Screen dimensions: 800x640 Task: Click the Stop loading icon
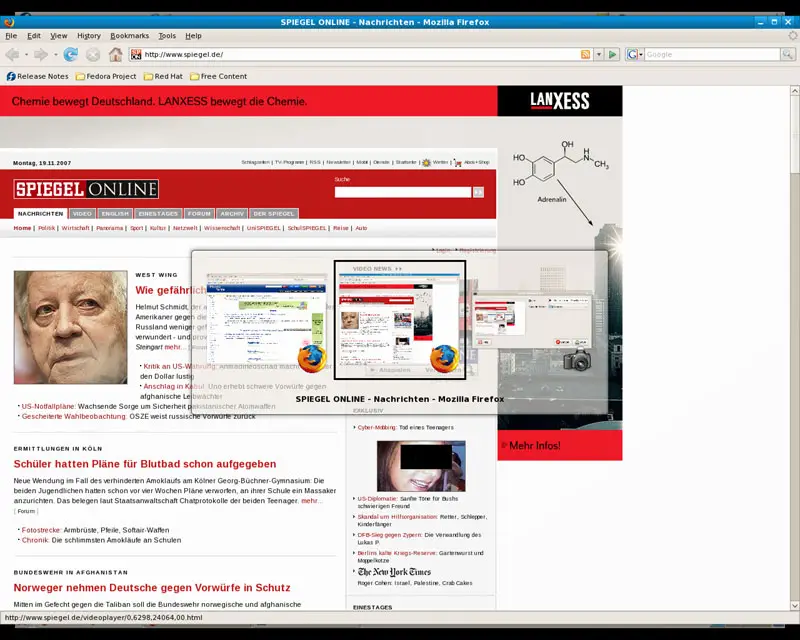pos(93,54)
